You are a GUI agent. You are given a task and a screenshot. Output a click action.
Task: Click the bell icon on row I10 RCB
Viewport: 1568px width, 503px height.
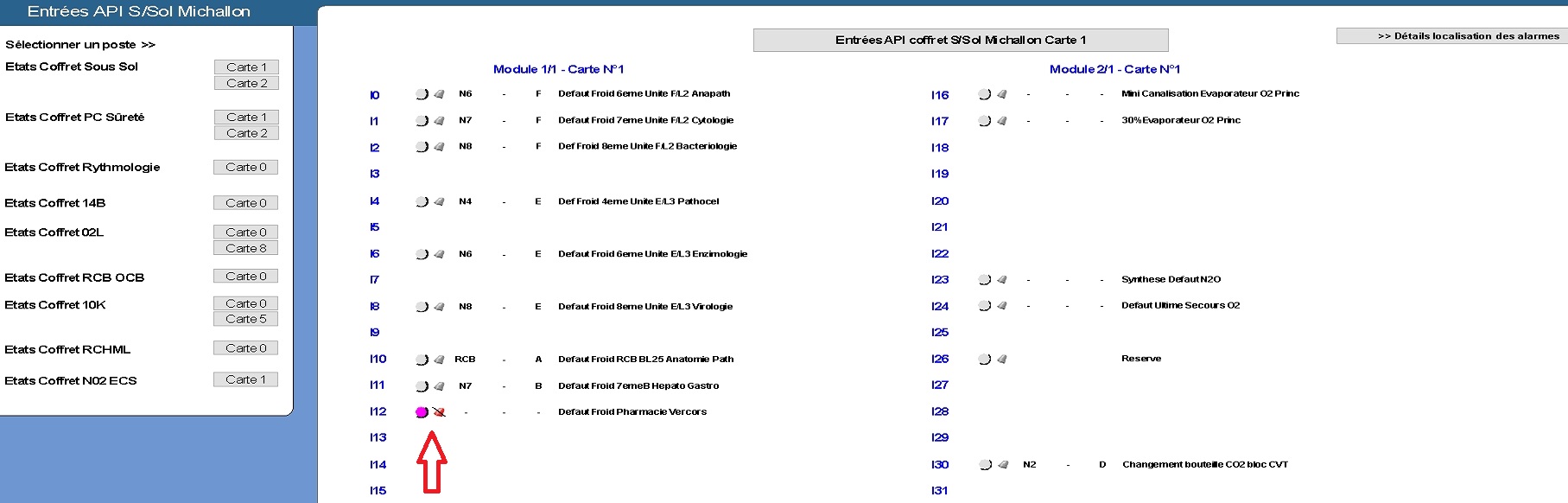(x=439, y=360)
